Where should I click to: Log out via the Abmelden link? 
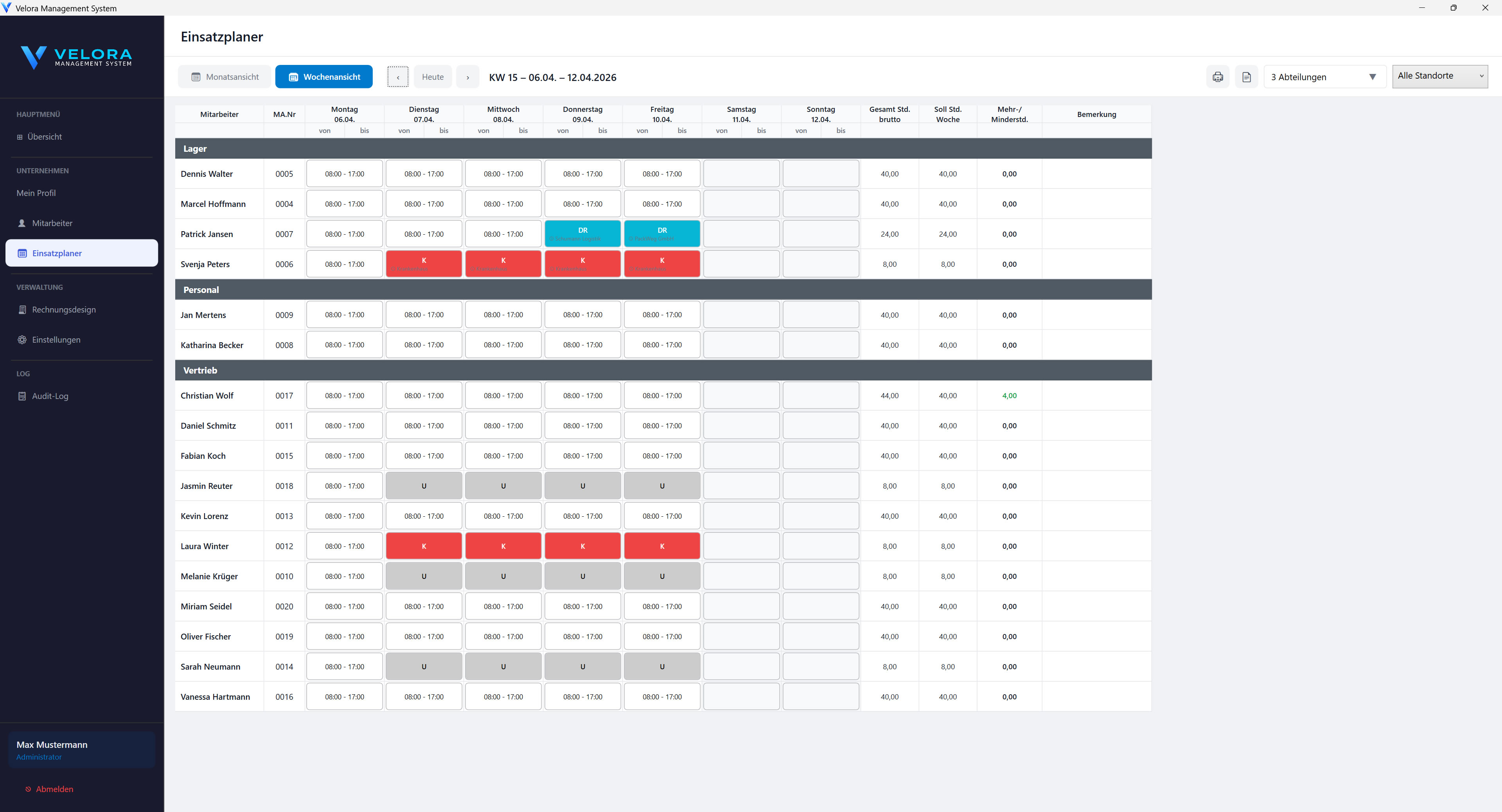pos(54,789)
